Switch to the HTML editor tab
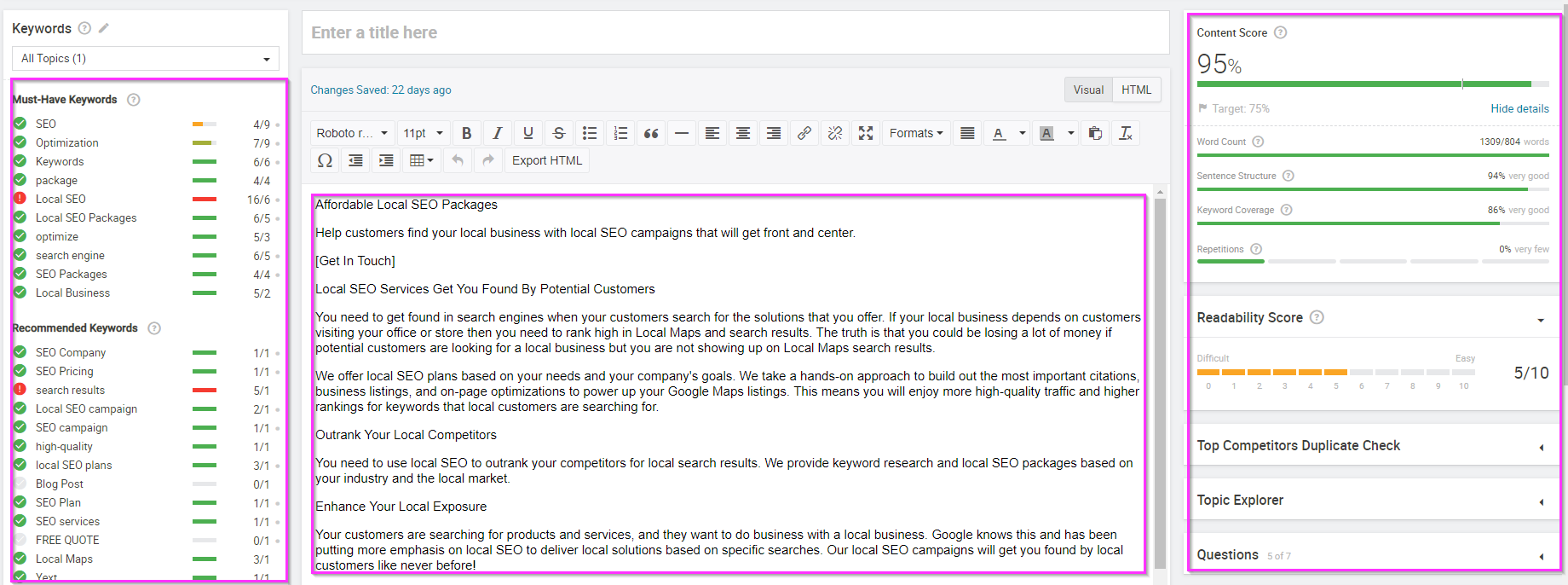 point(1136,90)
